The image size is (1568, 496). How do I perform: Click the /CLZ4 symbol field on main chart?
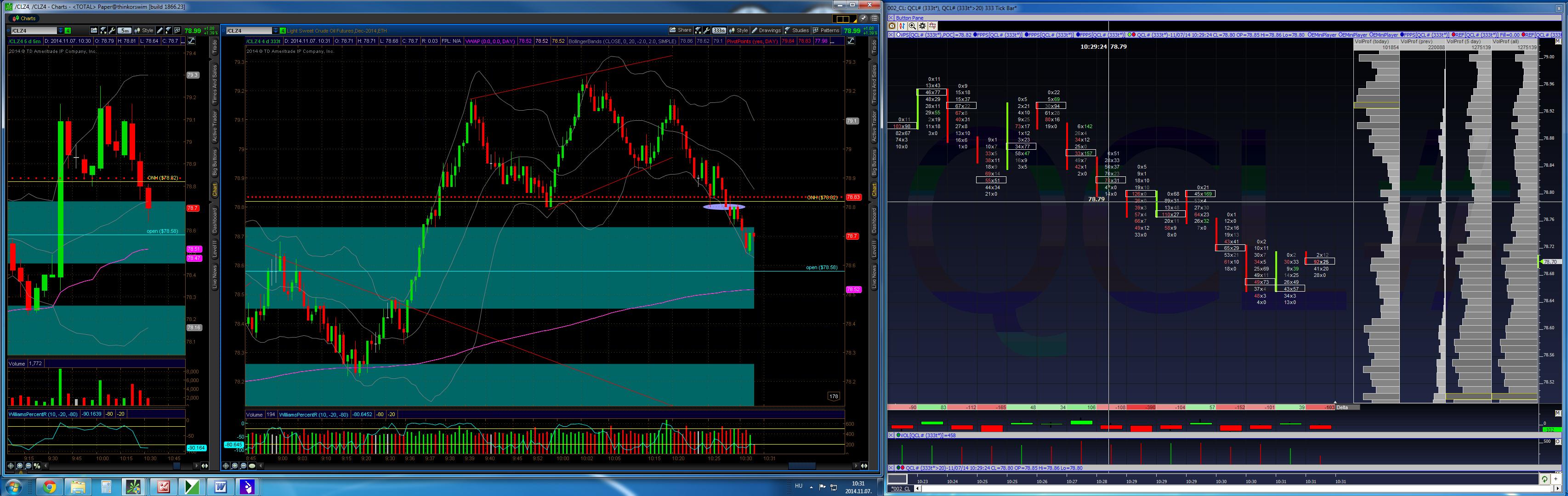point(249,30)
